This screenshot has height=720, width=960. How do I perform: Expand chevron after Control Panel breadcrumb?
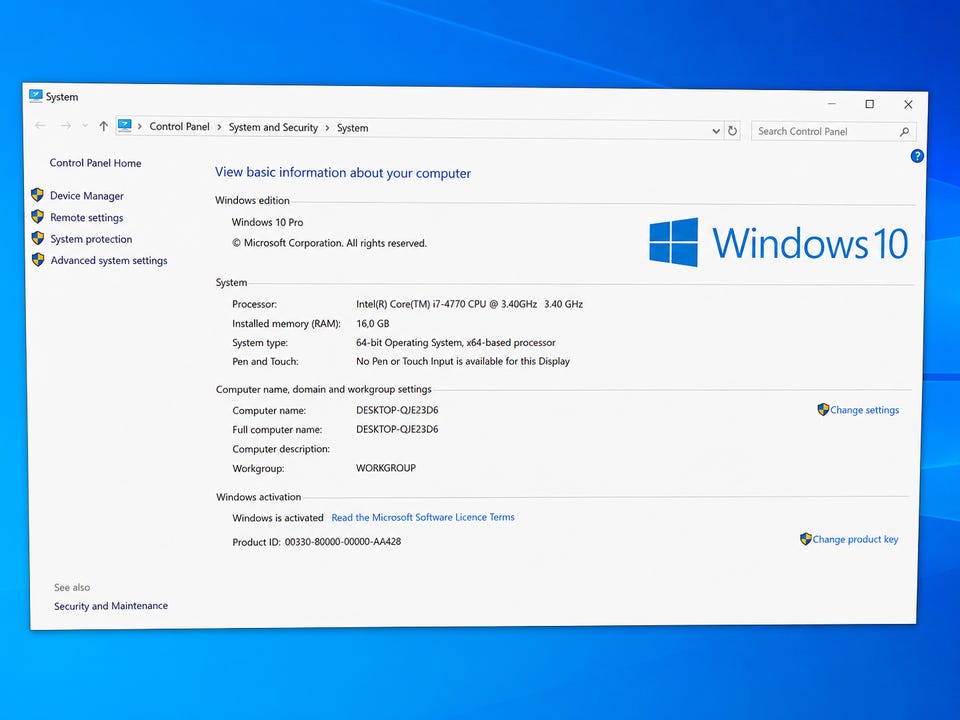click(x=219, y=127)
